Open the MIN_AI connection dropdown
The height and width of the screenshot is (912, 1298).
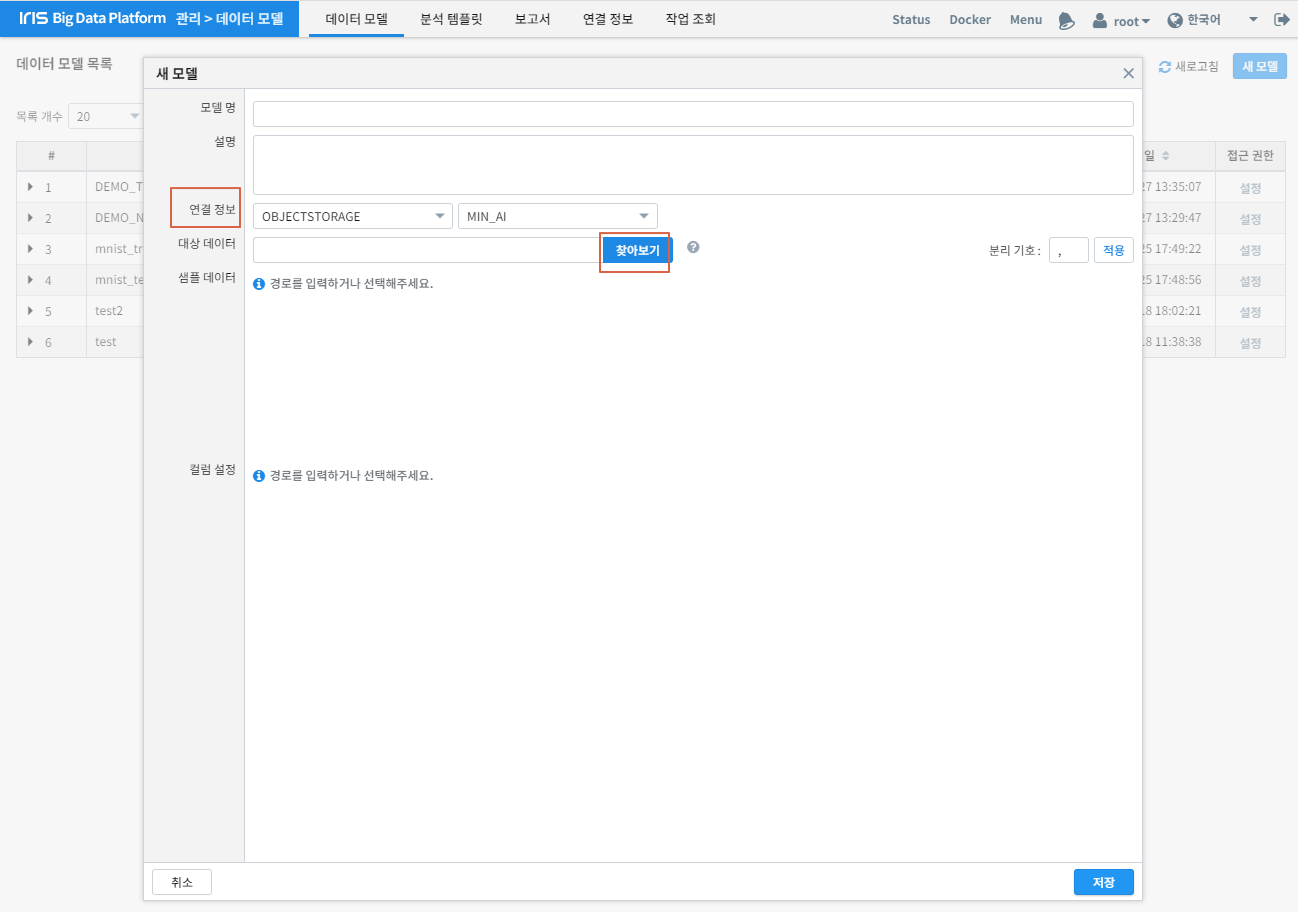pos(557,216)
